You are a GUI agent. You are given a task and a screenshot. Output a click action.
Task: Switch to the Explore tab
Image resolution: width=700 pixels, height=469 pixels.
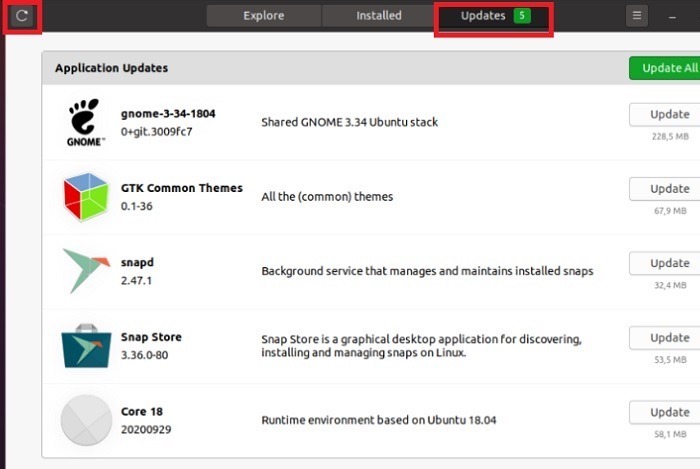coord(264,16)
